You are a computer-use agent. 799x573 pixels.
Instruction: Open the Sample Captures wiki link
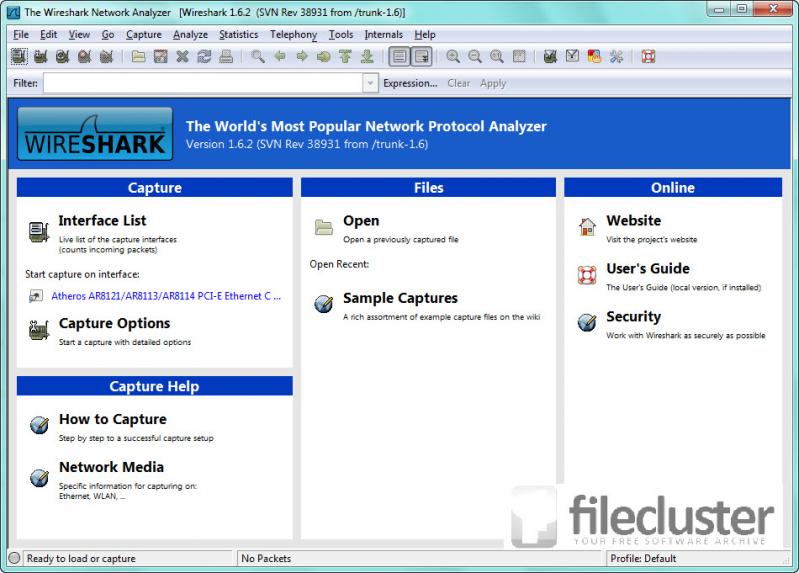pos(400,298)
